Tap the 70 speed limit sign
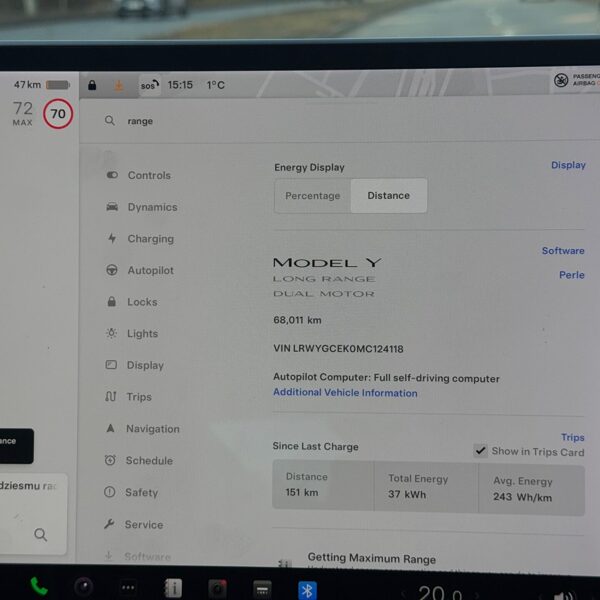Screen dimensions: 600x600 (x=58, y=114)
